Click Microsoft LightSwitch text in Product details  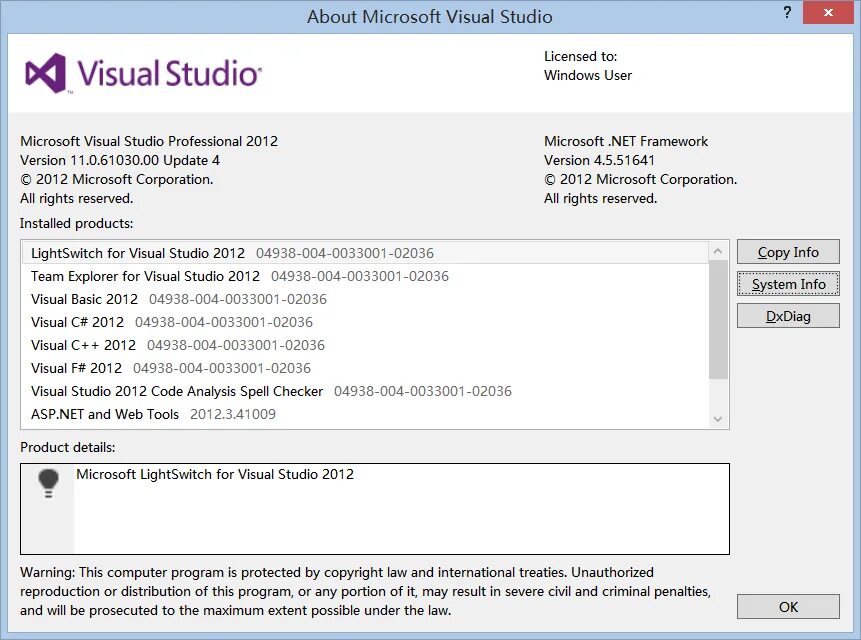pyautogui.click(x=215, y=474)
